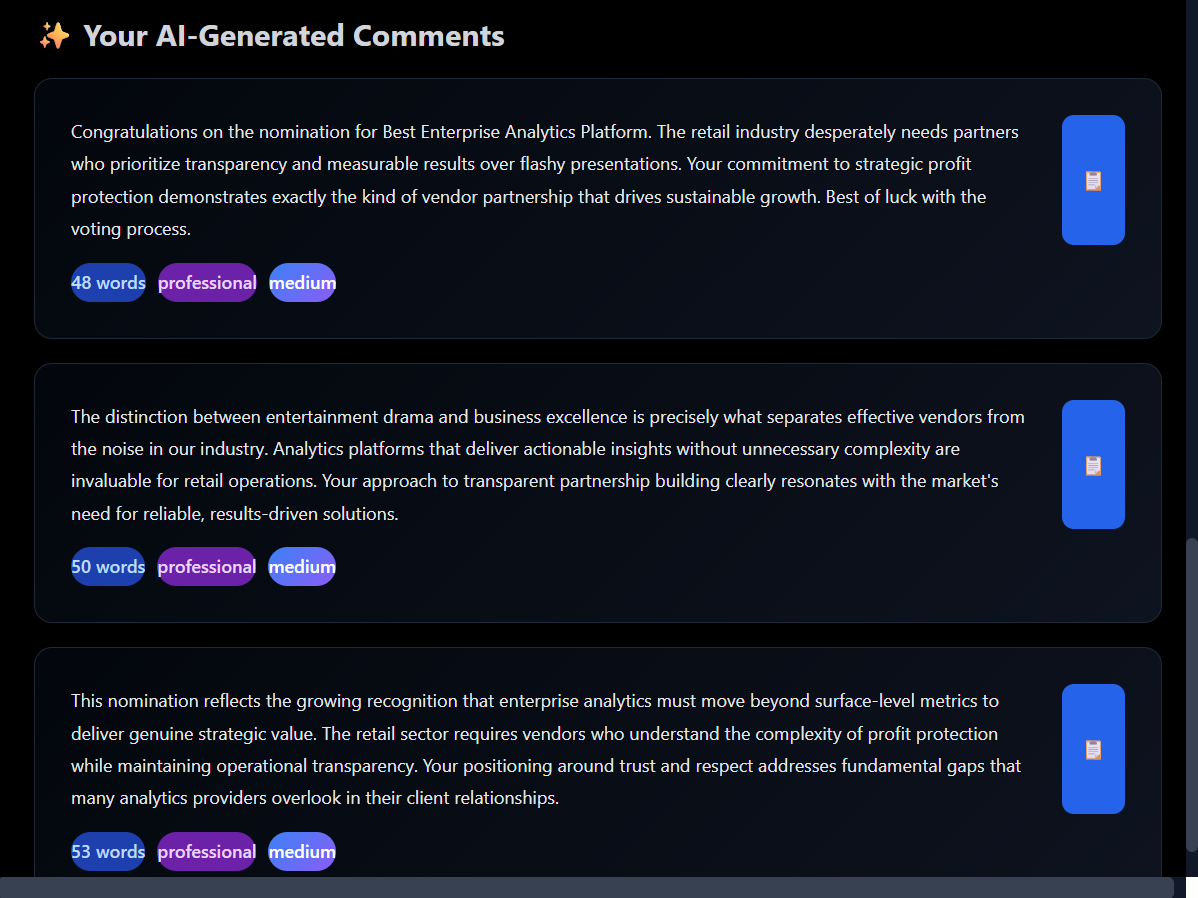Click the 50 words count pill
1198x898 pixels.
point(107,566)
